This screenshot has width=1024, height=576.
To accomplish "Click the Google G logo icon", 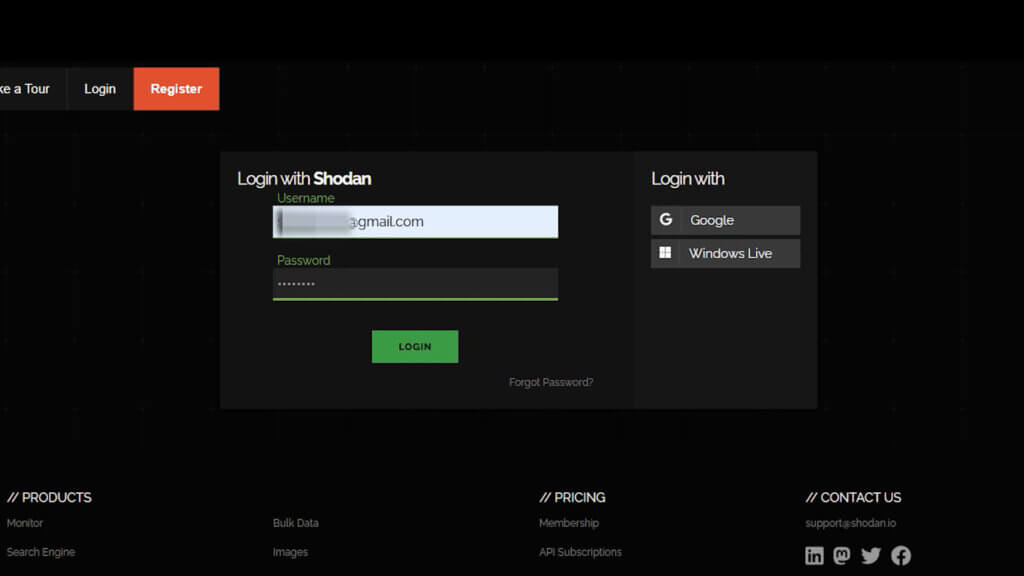I will tap(665, 219).
